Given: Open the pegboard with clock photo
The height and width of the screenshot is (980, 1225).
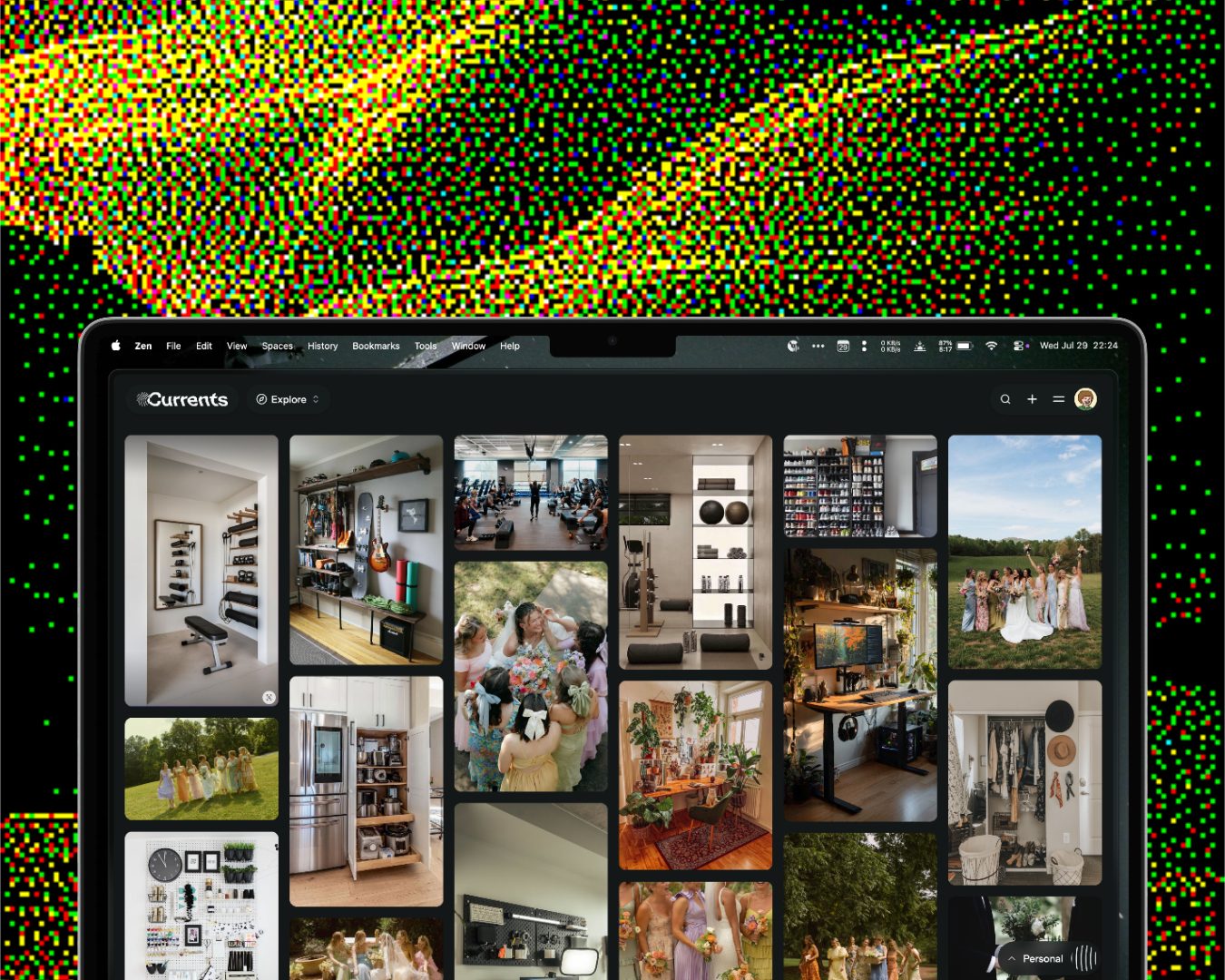Looking at the screenshot, I should pos(201,906).
